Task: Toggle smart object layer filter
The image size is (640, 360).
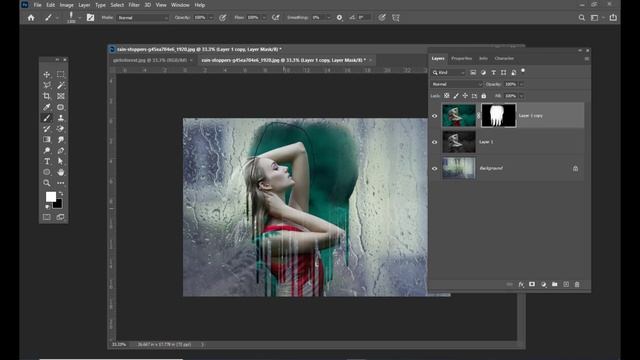Action: [x=514, y=72]
